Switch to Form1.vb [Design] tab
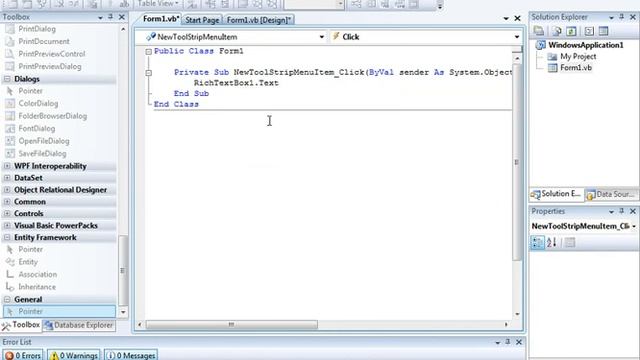The width and height of the screenshot is (640, 360). click(x=258, y=20)
